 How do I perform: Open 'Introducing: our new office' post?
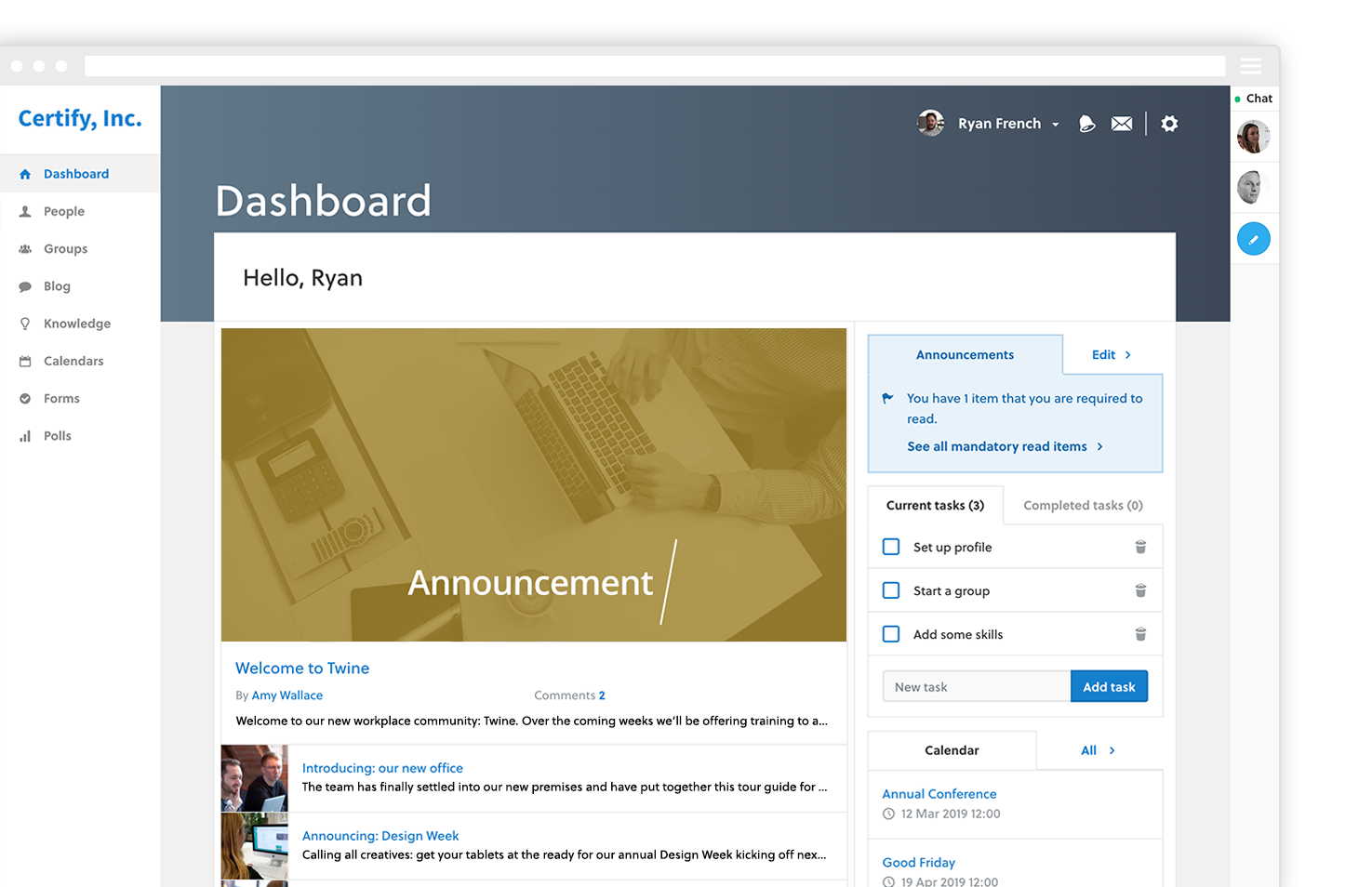pos(382,768)
